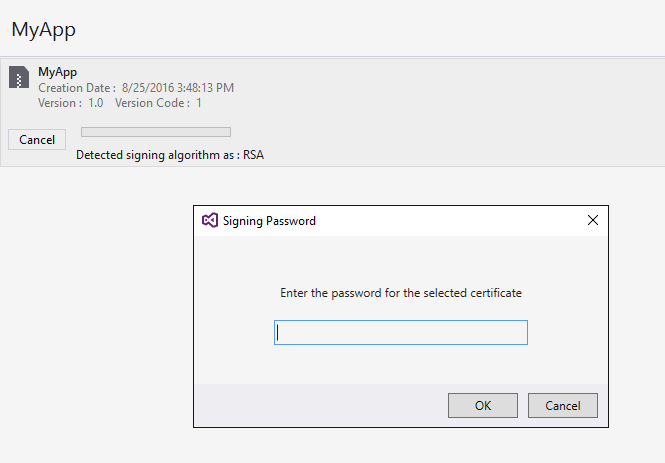Click the Version label in archive details
This screenshot has height=463, width=665.
(x=59, y=103)
